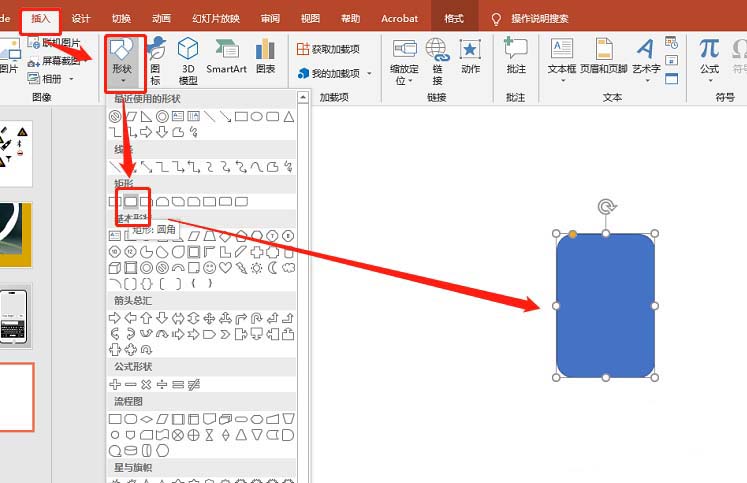747x483 pixels.
Task: Pick the heart shape in basic shapes
Action: [x=225, y=268]
